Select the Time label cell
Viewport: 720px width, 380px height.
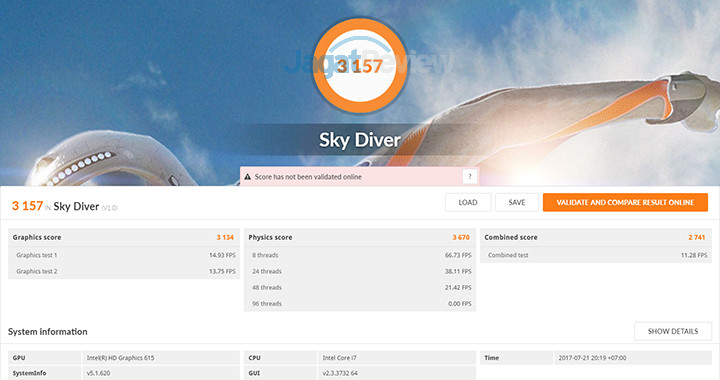click(x=517, y=358)
